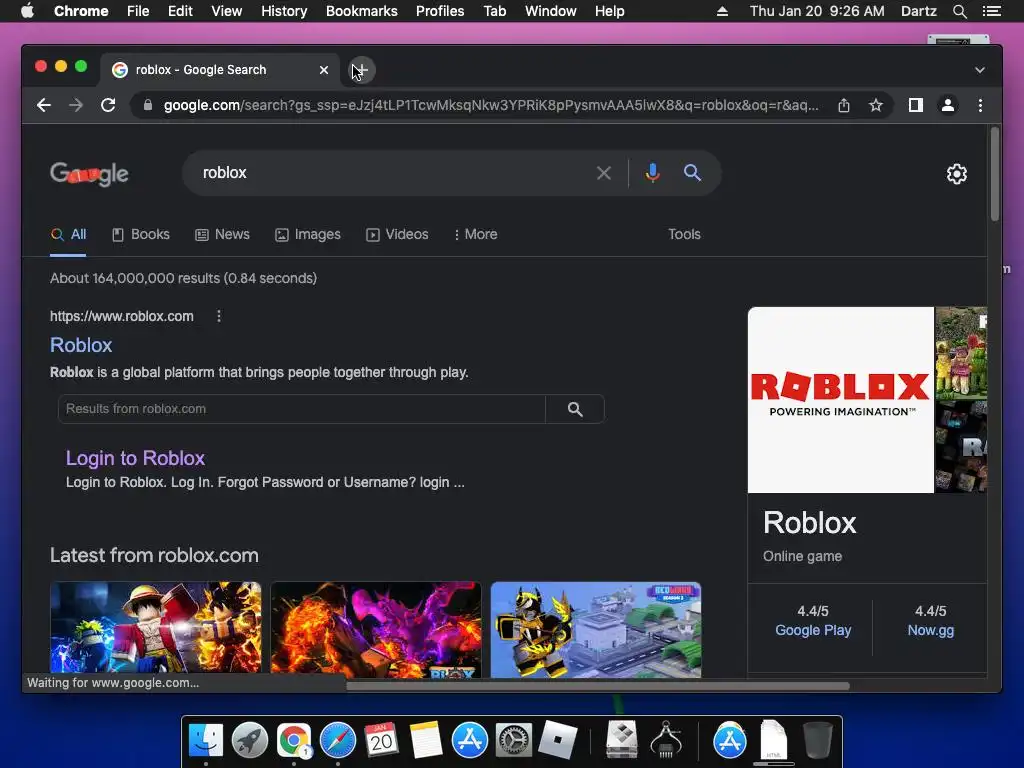Image resolution: width=1024 pixels, height=768 pixels.
Task: Open Google quick settings gear
Action: coord(957,174)
